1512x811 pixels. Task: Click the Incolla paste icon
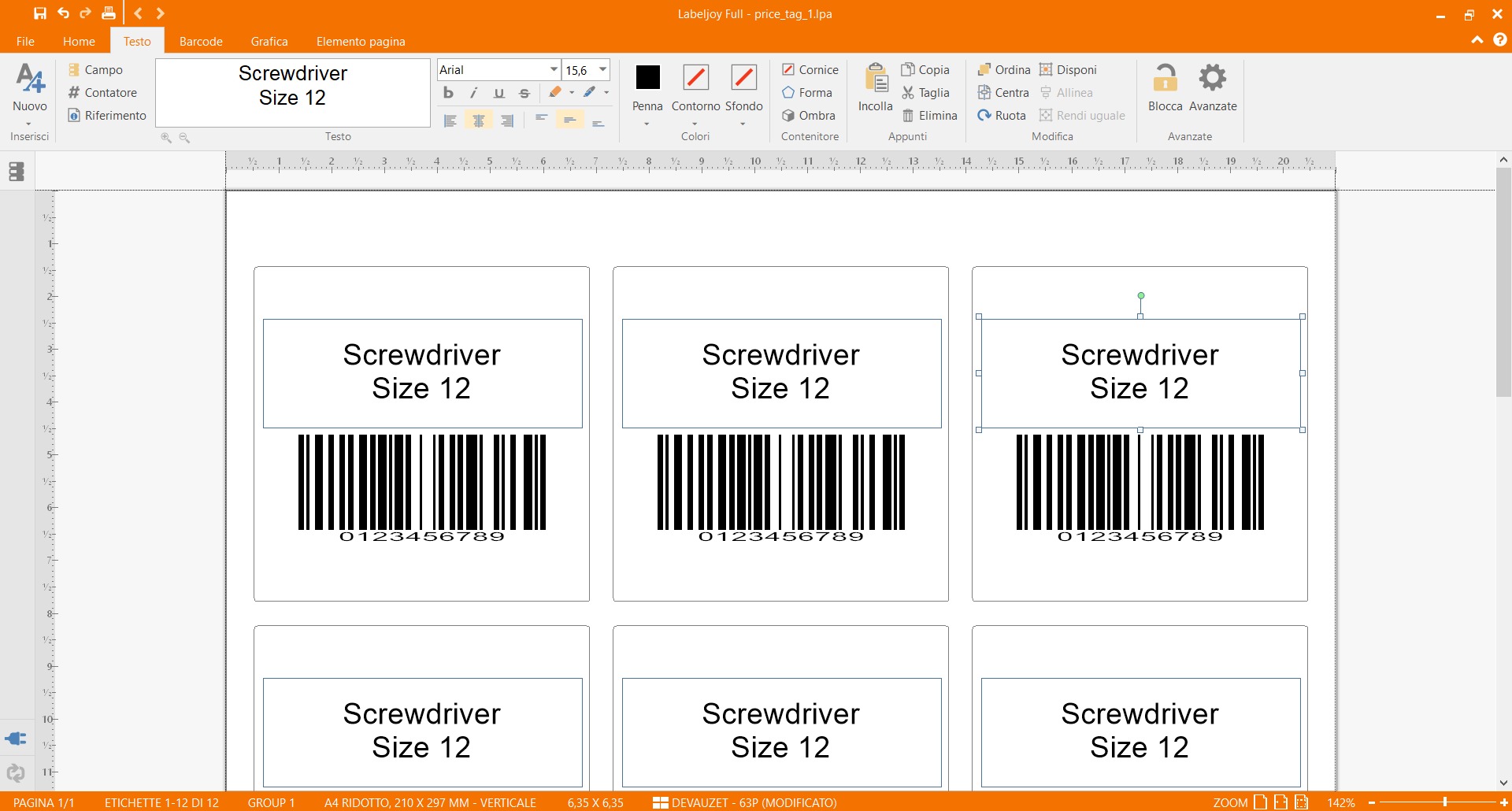pyautogui.click(x=876, y=78)
